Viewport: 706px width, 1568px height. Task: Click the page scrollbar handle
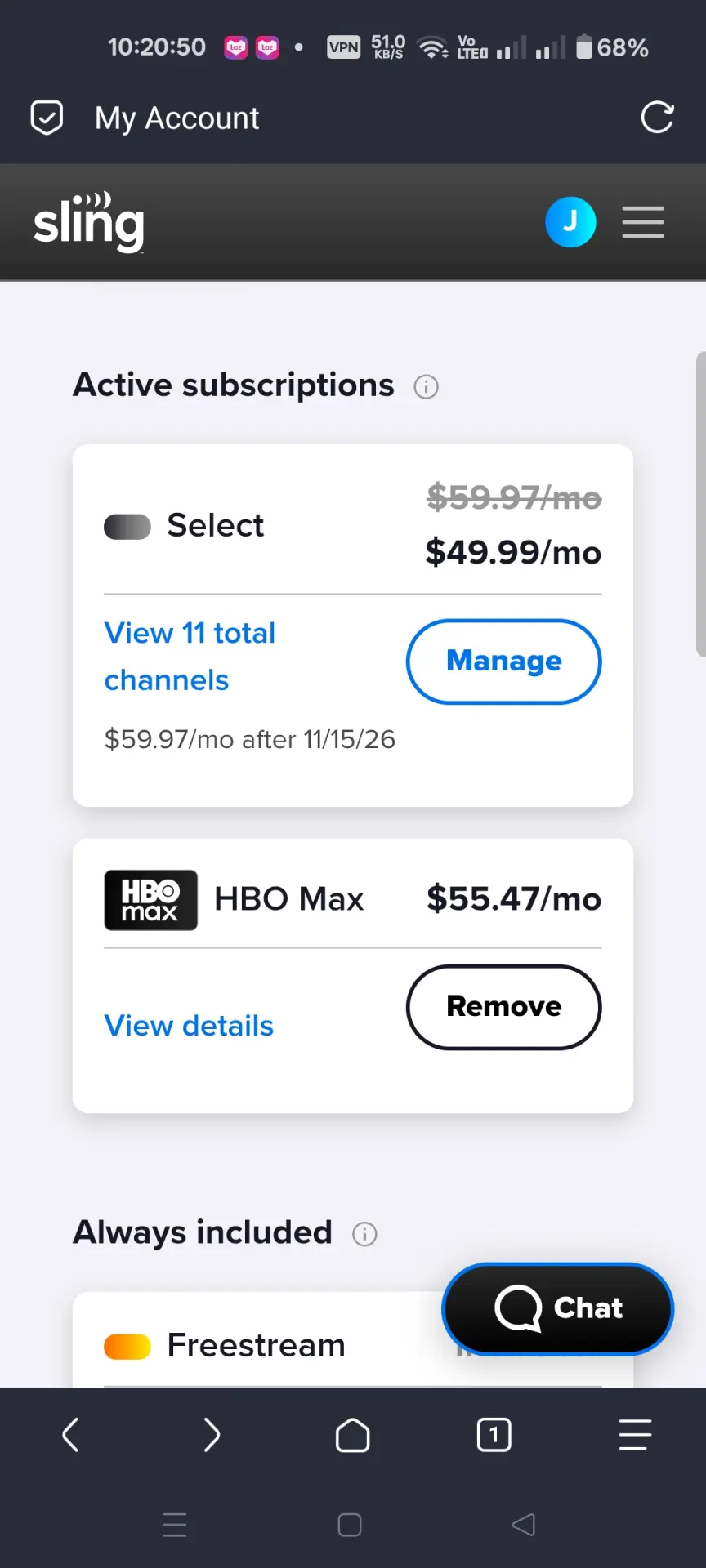[700, 504]
